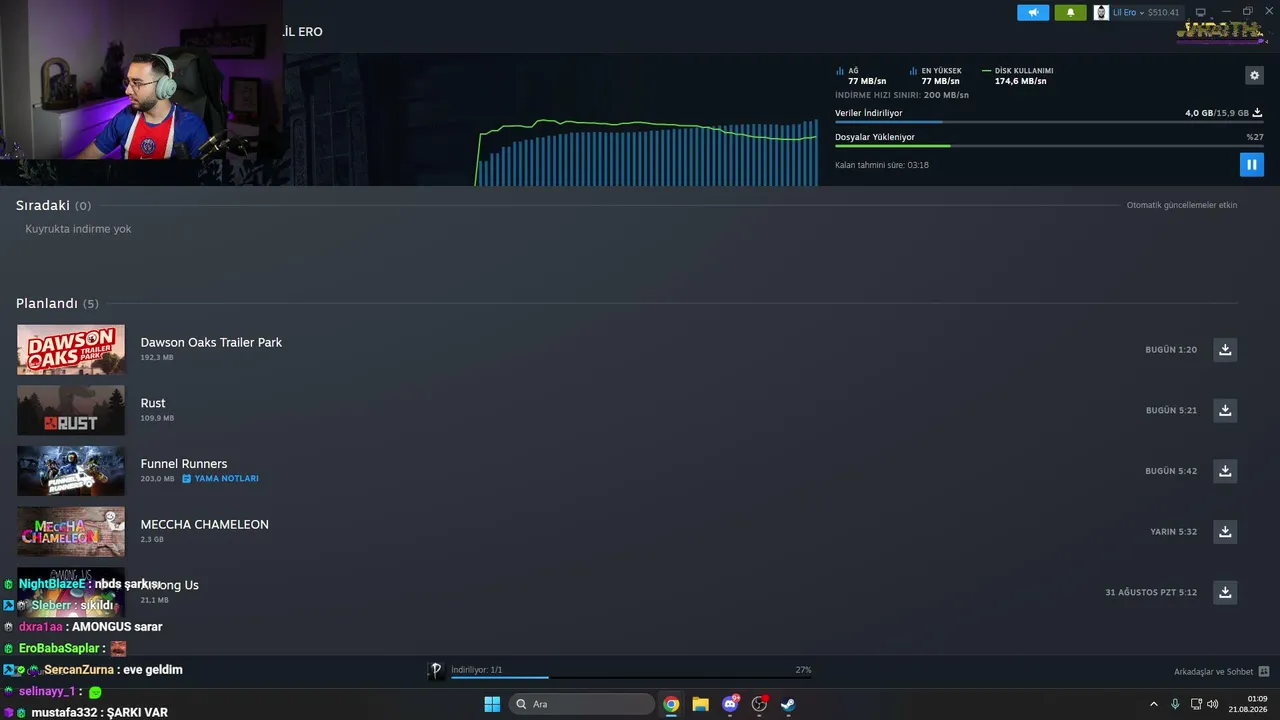Start MECCHA CHAMELEON download now
Image resolution: width=1280 pixels, height=720 pixels.
(1225, 532)
